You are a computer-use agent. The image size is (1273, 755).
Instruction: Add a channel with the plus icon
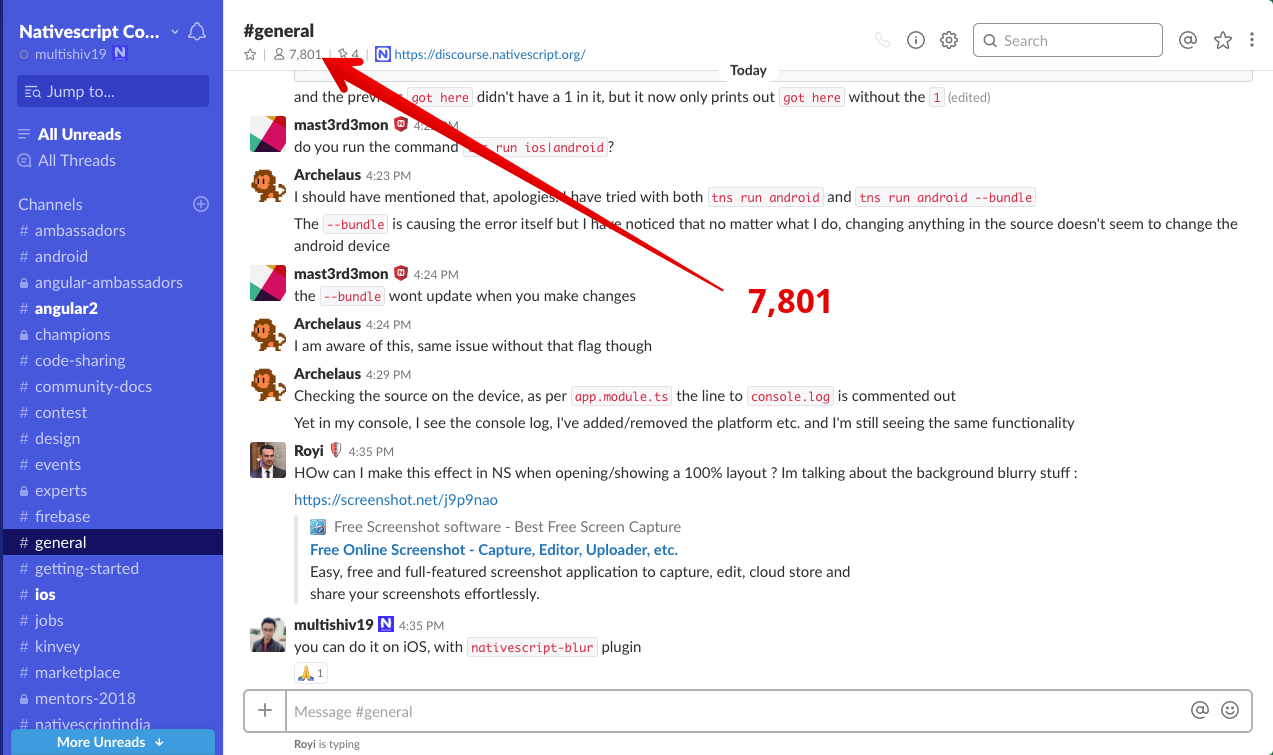tap(201, 204)
